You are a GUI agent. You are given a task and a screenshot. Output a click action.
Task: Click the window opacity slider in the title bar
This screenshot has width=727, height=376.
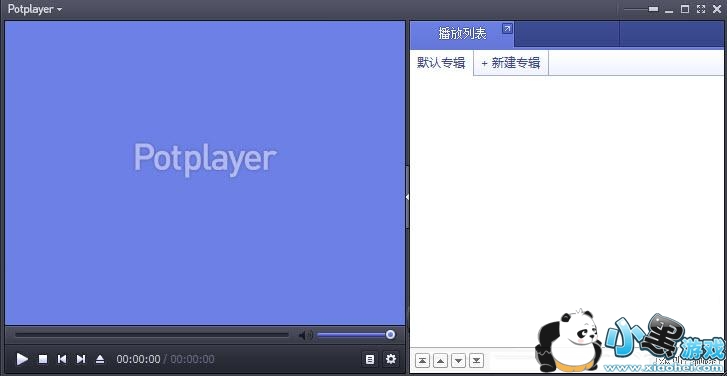point(641,9)
